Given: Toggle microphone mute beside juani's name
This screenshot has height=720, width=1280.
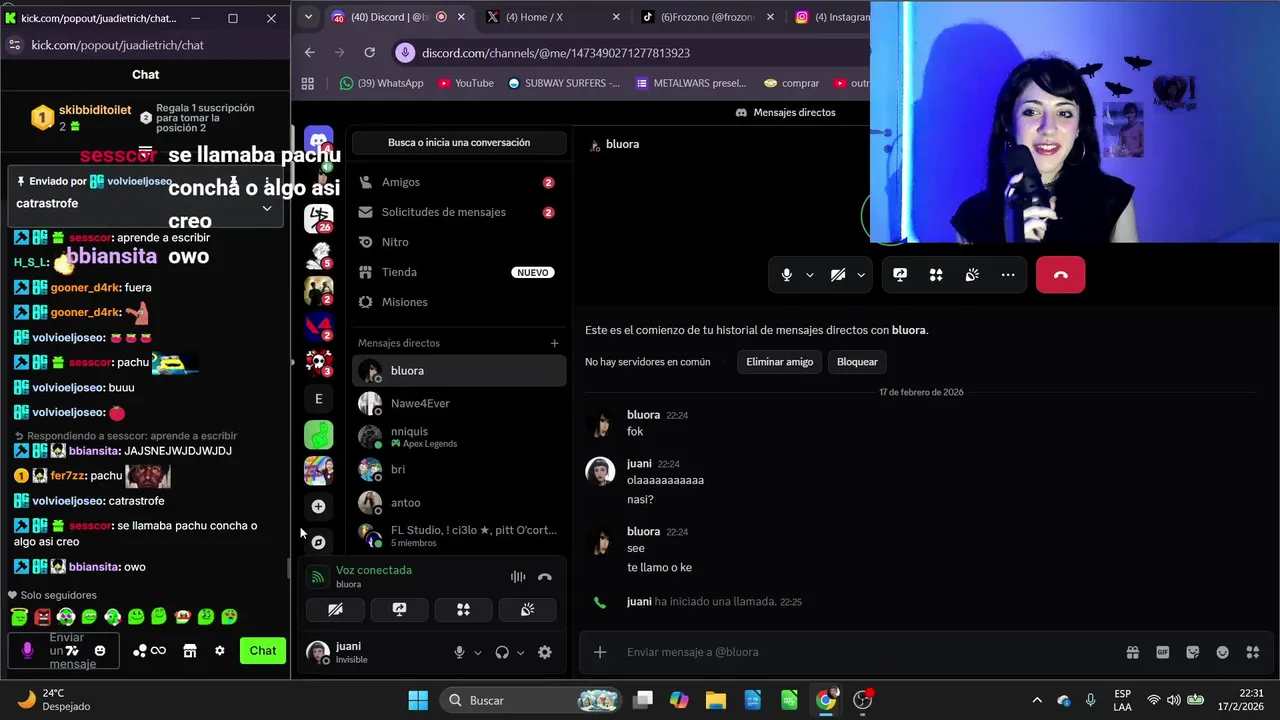Looking at the screenshot, I should click(459, 652).
